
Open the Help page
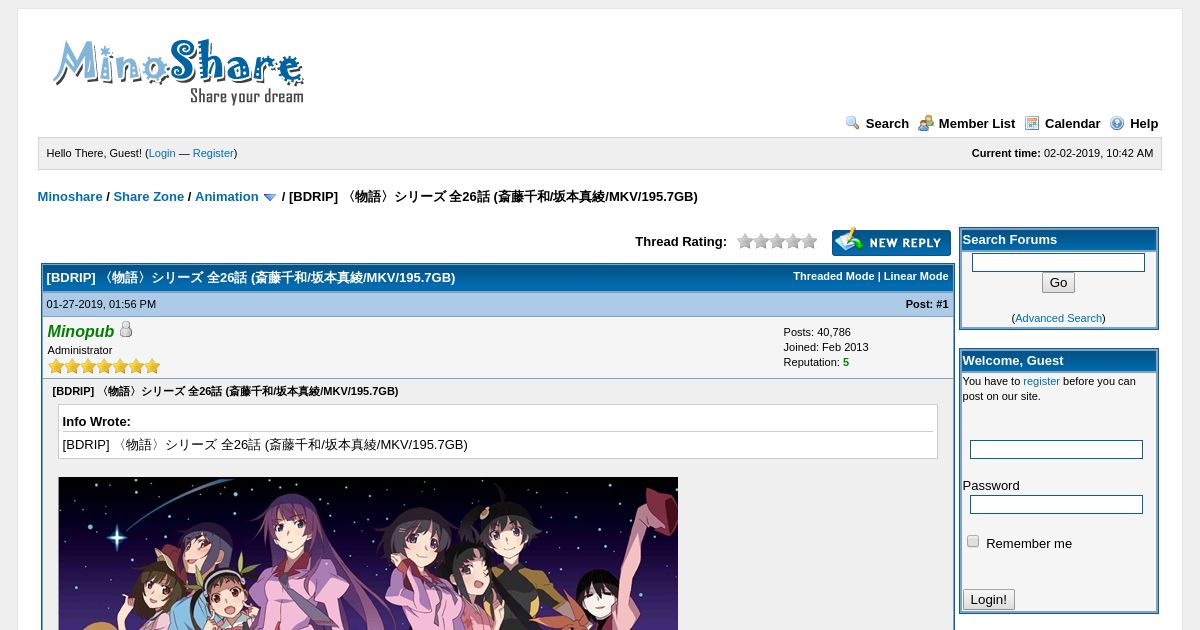point(1144,124)
